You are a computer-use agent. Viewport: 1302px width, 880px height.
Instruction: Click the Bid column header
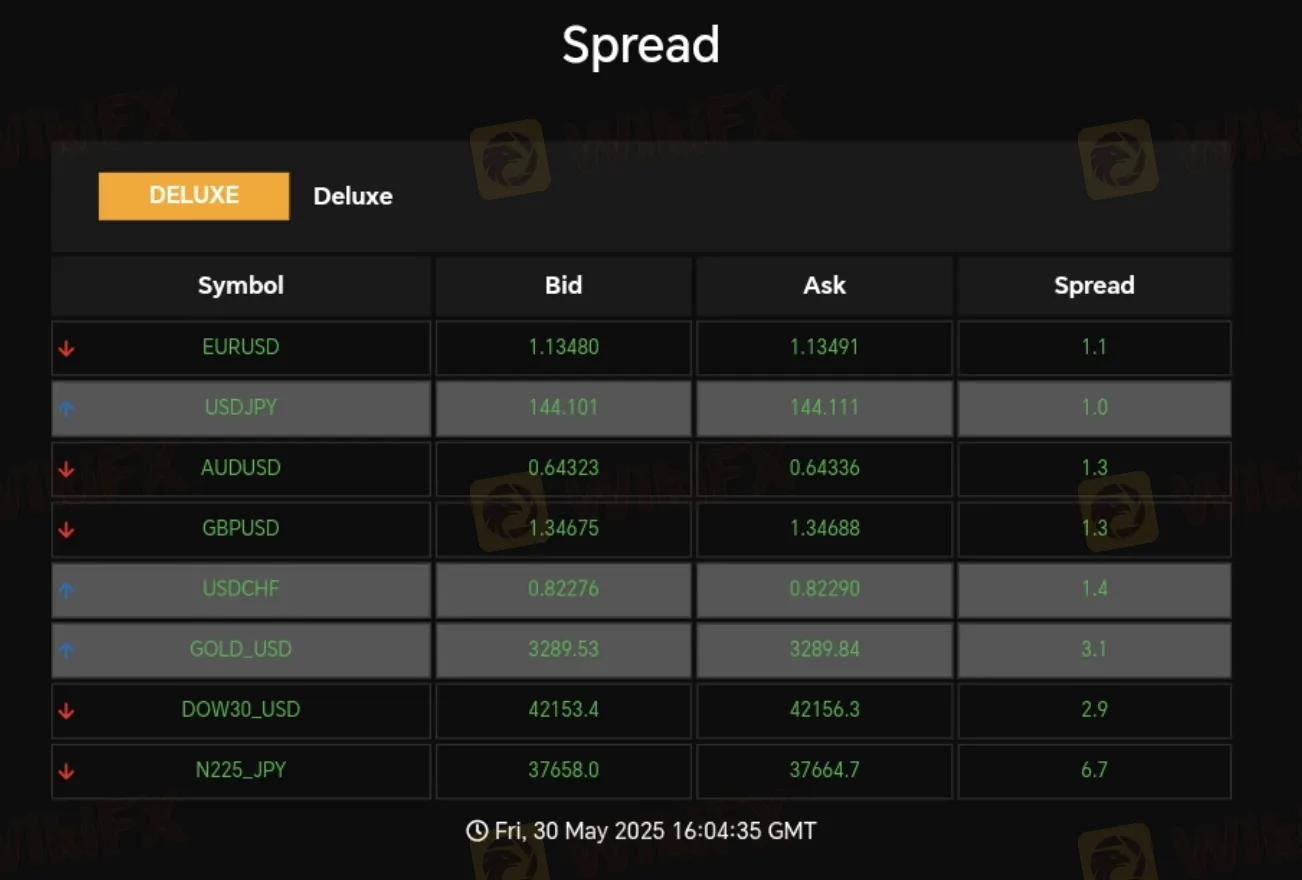point(563,286)
